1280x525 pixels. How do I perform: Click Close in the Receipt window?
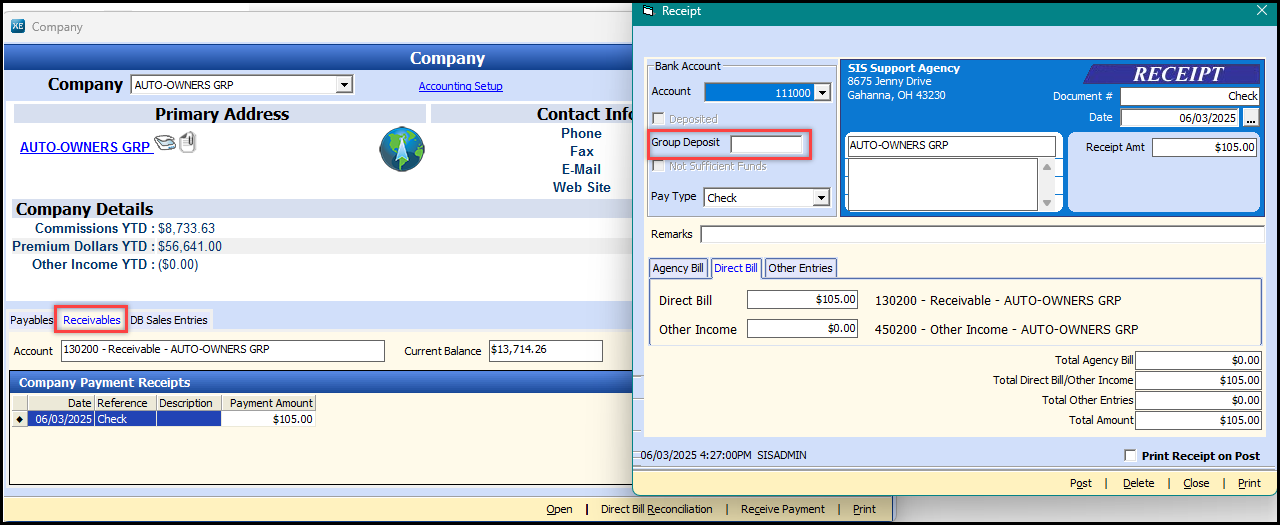[1196, 483]
